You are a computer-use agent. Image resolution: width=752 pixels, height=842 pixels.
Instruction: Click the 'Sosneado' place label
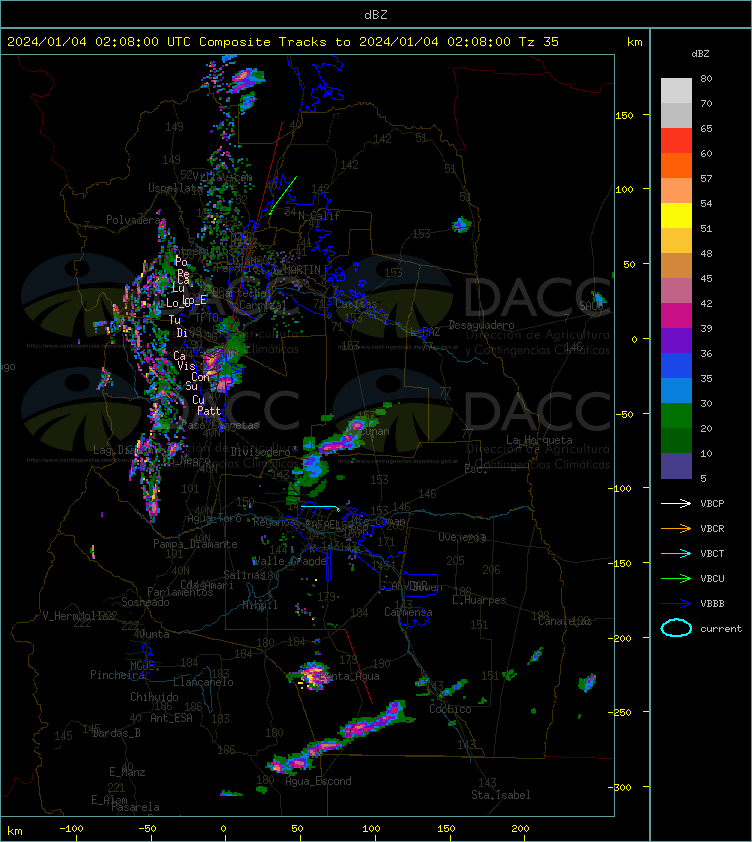coord(145,602)
